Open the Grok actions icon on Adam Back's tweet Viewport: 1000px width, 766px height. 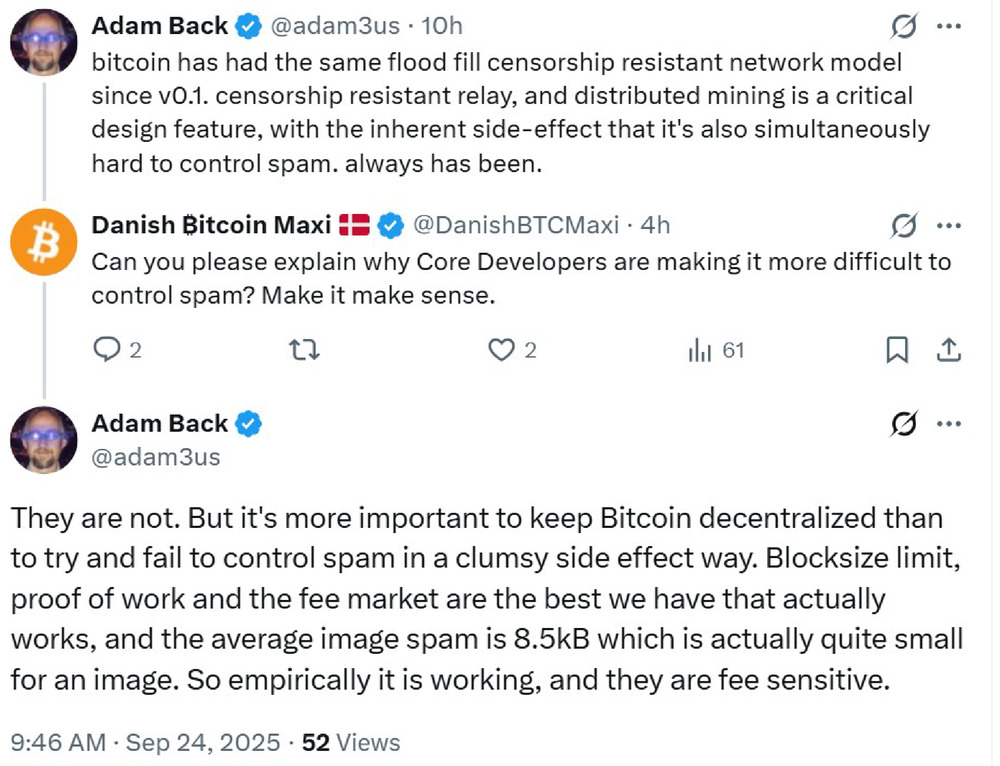tap(905, 27)
